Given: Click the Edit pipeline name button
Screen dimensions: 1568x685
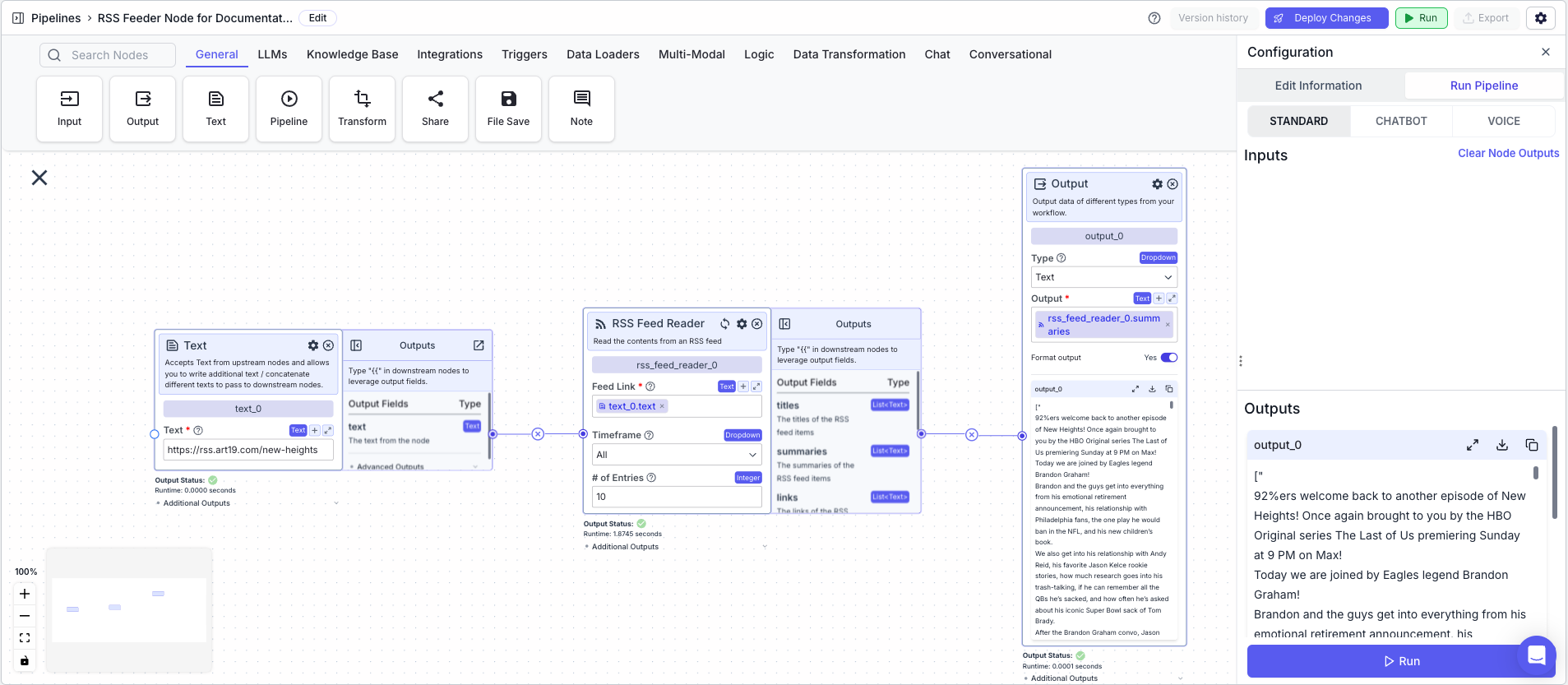Looking at the screenshot, I should point(317,18).
